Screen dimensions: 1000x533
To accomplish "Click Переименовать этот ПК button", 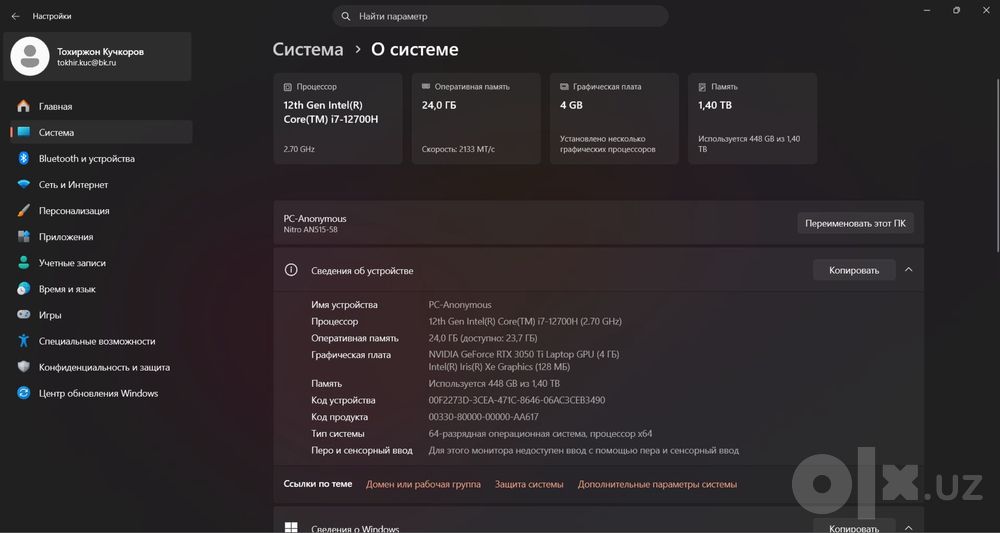I will click(x=855, y=223).
